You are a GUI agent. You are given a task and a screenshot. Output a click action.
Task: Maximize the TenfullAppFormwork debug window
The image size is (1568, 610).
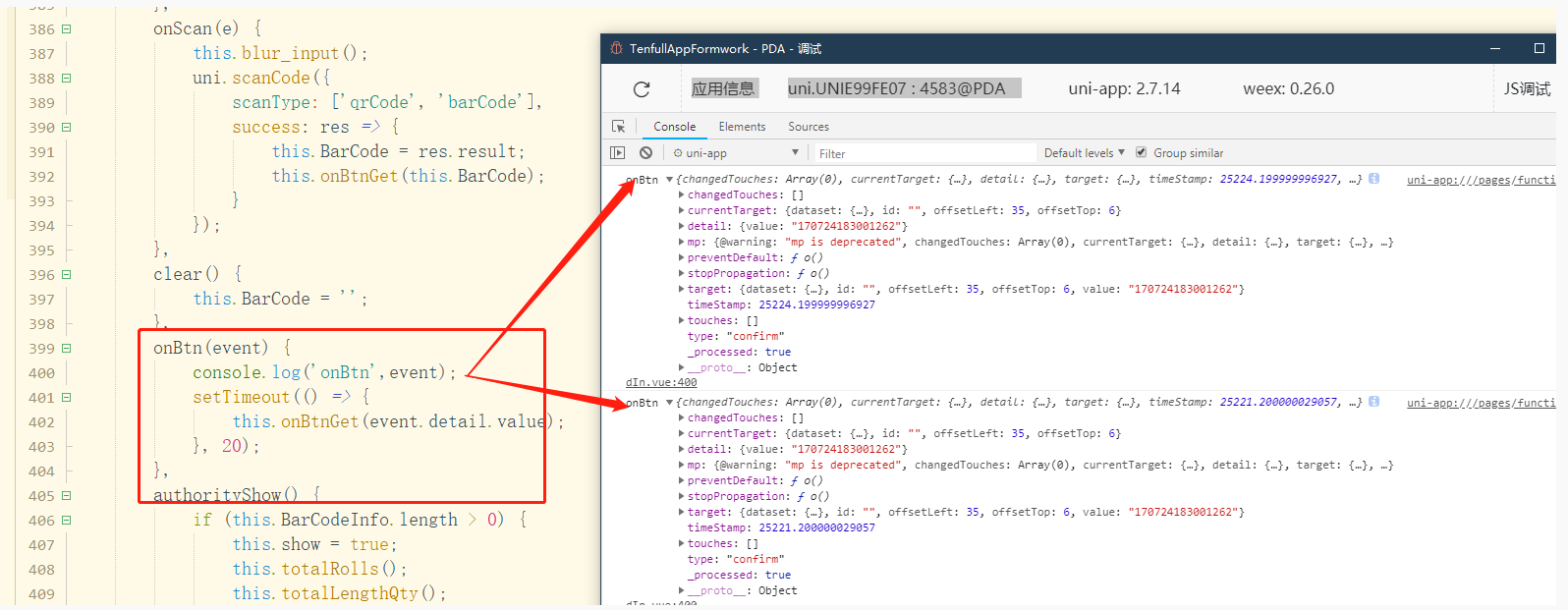click(1539, 48)
